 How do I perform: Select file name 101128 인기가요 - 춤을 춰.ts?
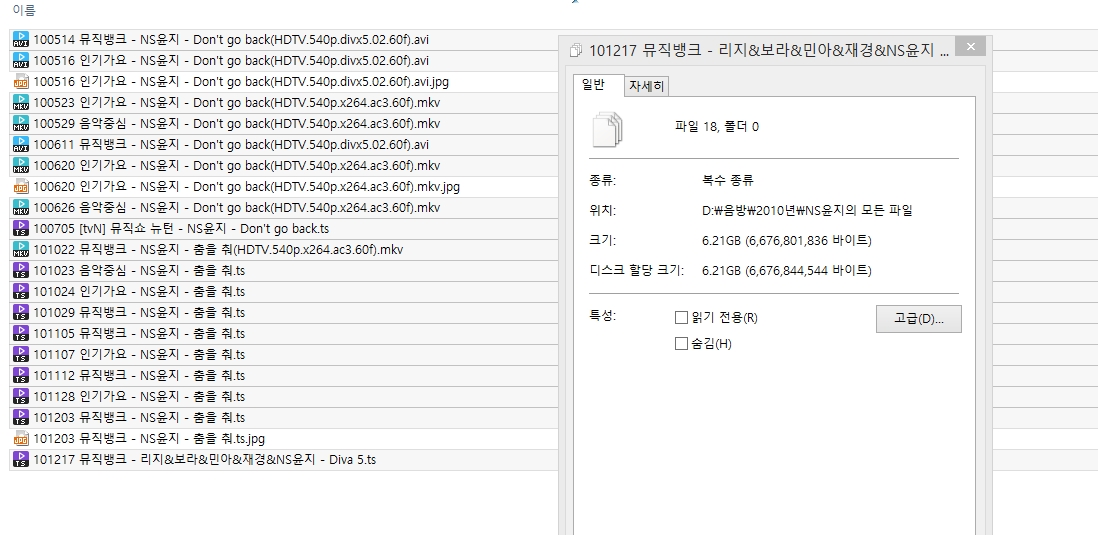coord(139,397)
